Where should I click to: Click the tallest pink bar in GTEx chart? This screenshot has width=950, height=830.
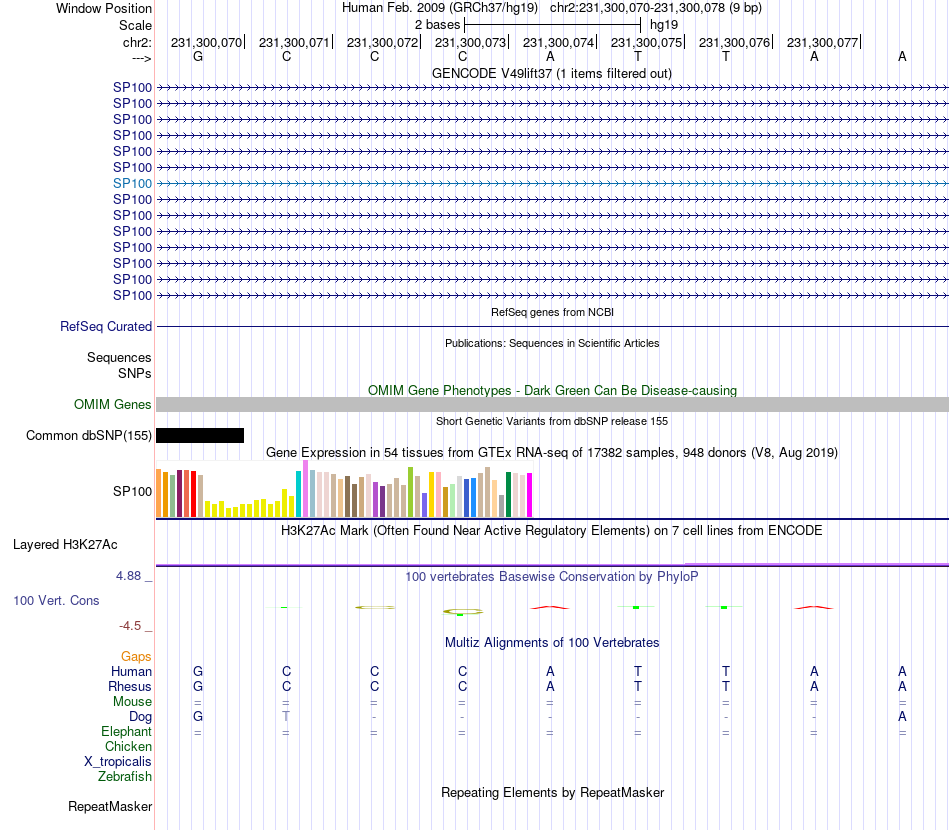(306, 488)
